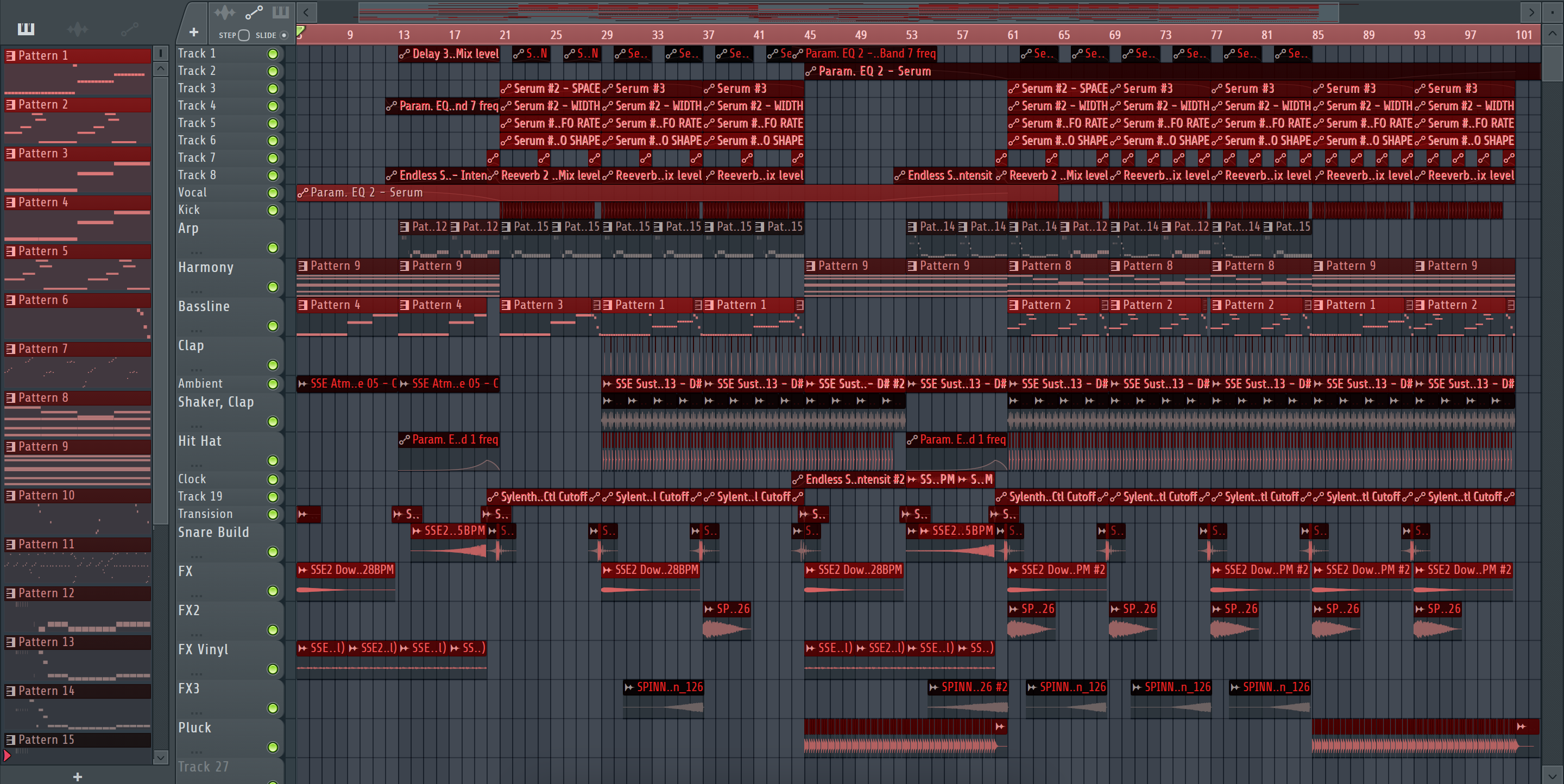Image resolution: width=1564 pixels, height=784 pixels.
Task: Mute the Bassline track
Action: click(x=273, y=326)
